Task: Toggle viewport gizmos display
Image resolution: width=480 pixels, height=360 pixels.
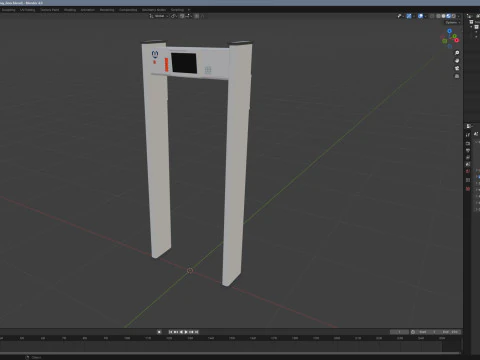Action: click(409, 16)
